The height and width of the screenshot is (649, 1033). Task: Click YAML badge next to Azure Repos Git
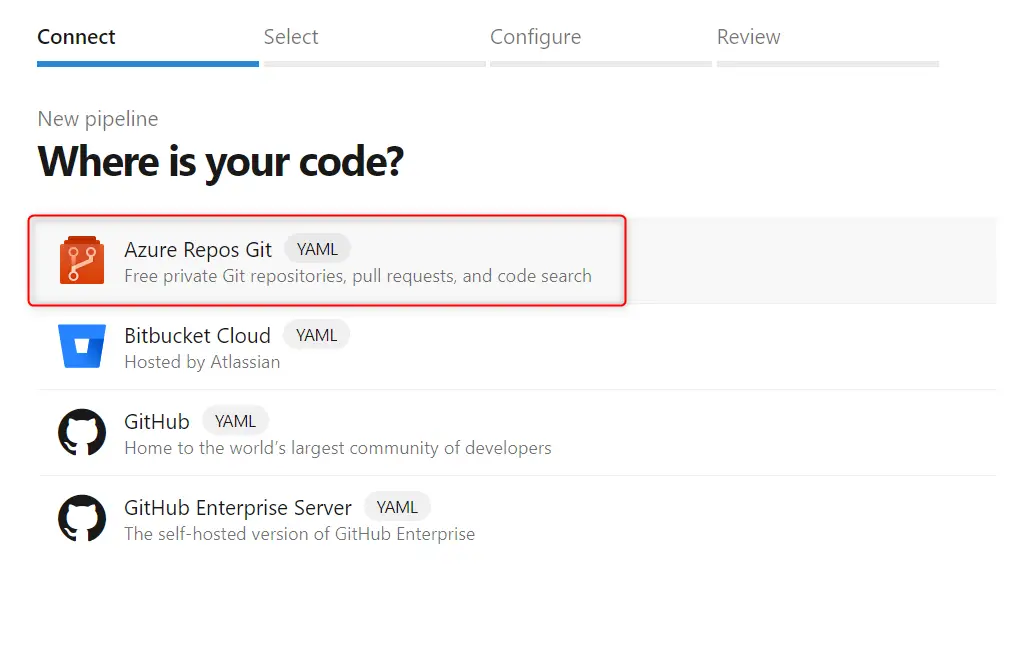coord(317,249)
